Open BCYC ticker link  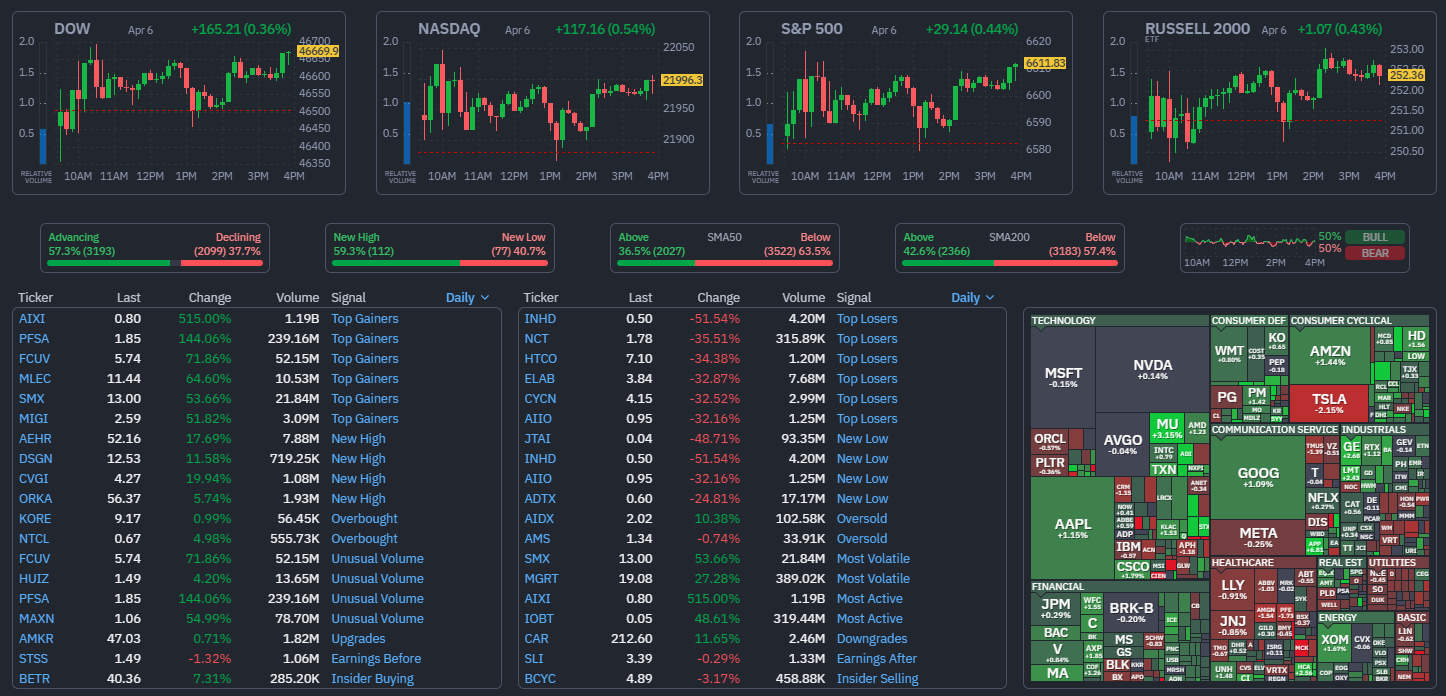(x=540, y=678)
